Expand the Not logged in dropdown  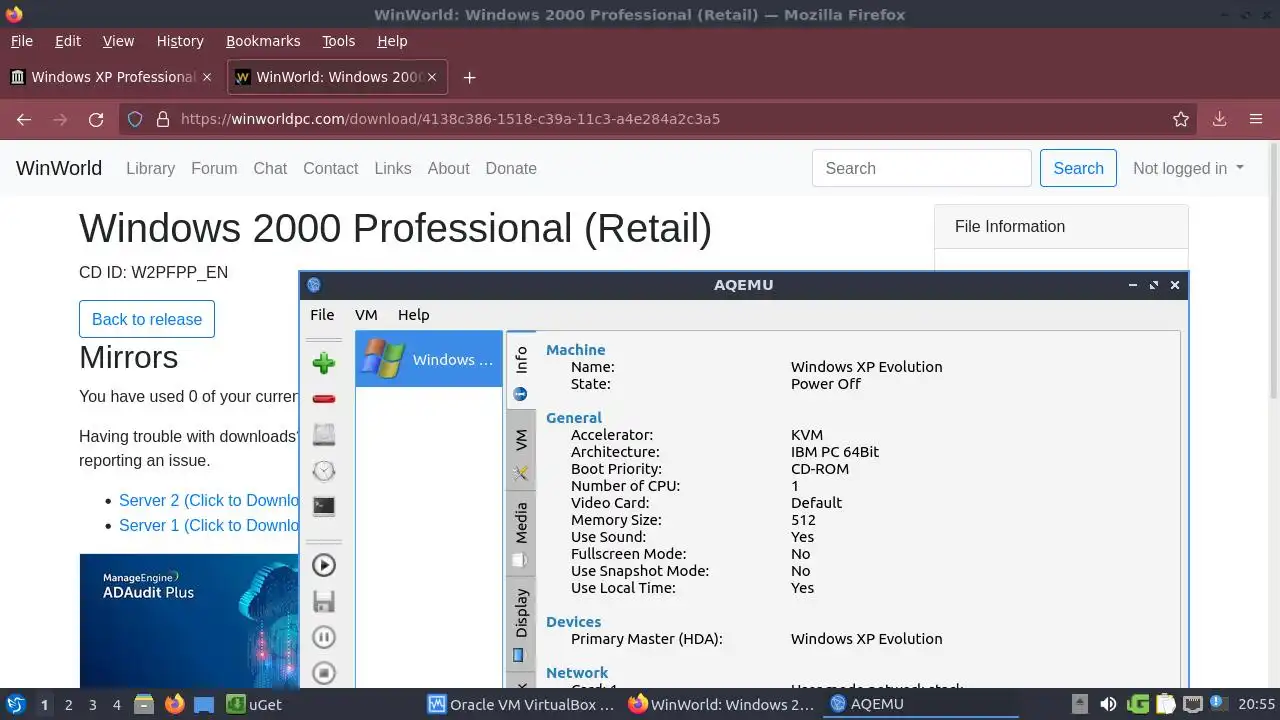coord(1188,168)
